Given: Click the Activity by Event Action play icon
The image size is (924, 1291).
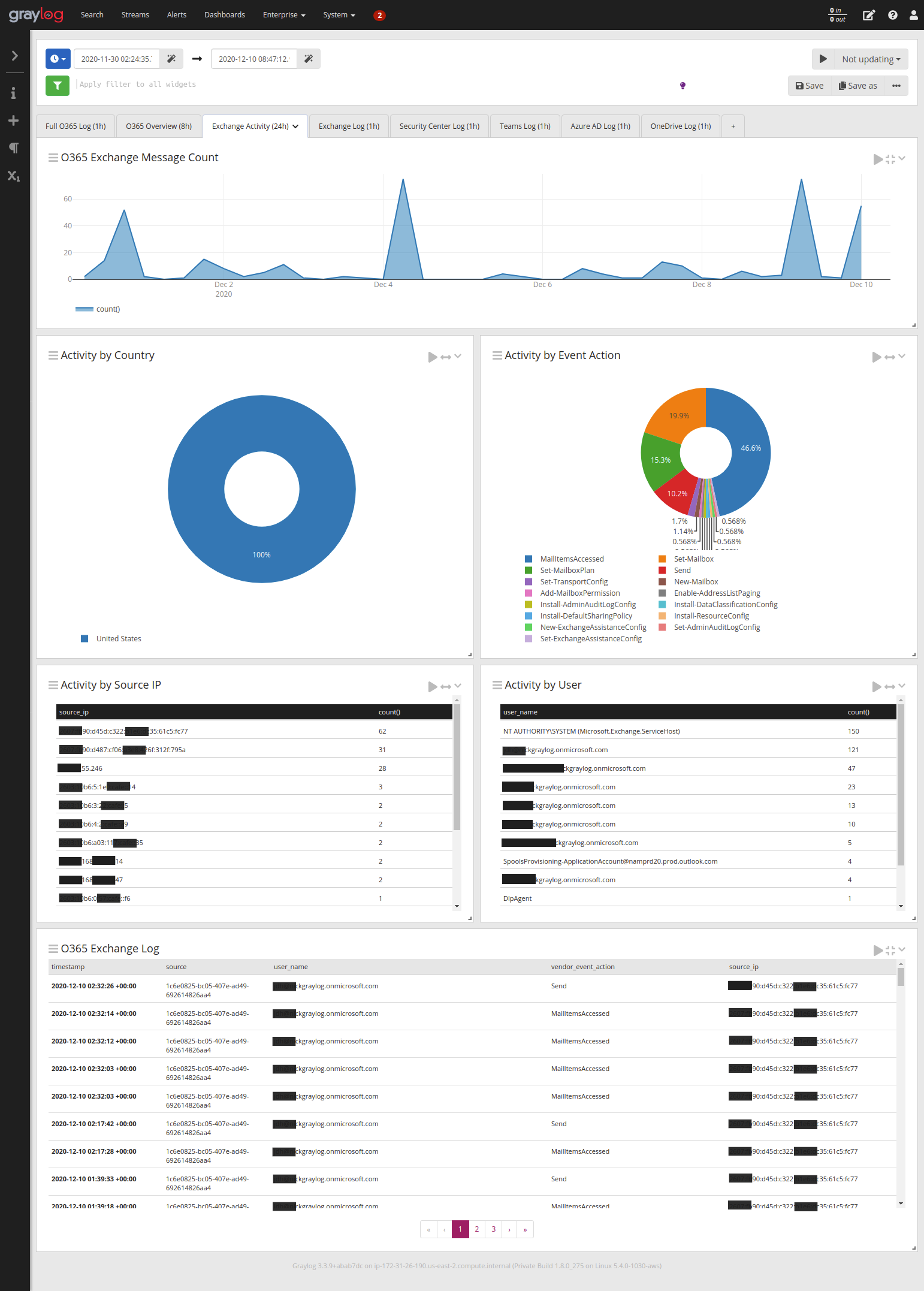Looking at the screenshot, I should point(877,357).
